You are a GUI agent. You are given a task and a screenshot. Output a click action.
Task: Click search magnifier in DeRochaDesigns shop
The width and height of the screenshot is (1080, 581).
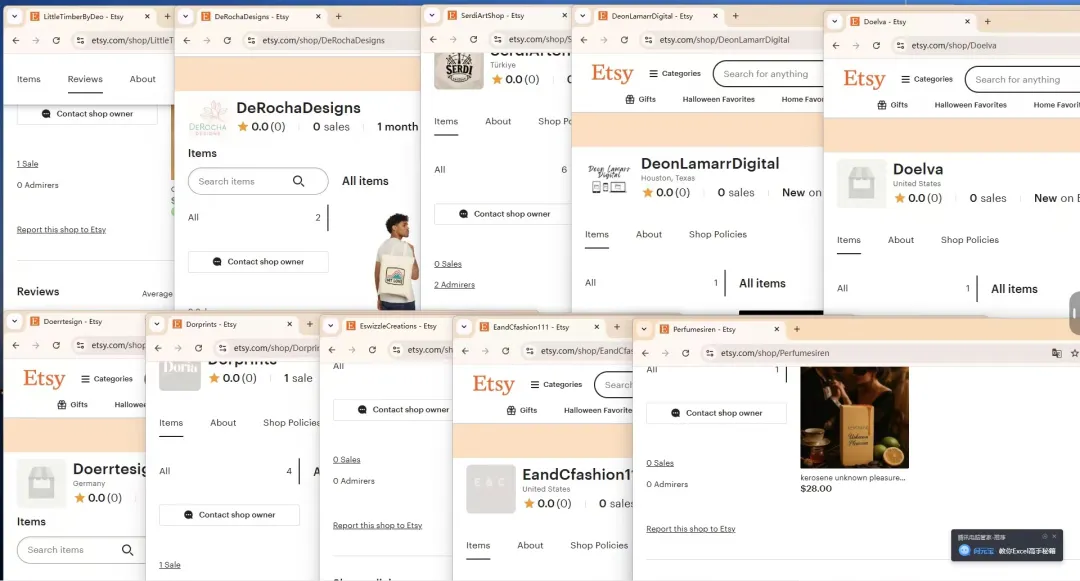click(298, 181)
